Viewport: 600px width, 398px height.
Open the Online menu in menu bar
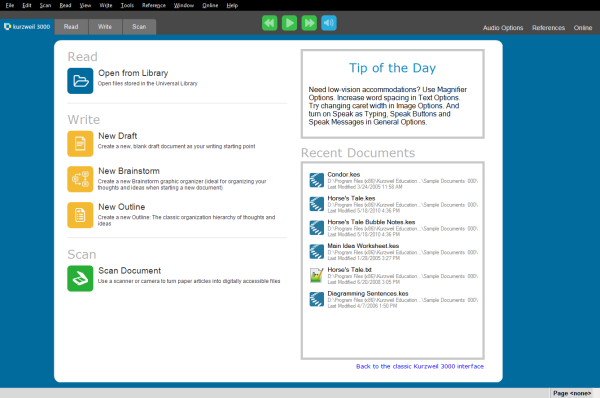click(210, 5)
